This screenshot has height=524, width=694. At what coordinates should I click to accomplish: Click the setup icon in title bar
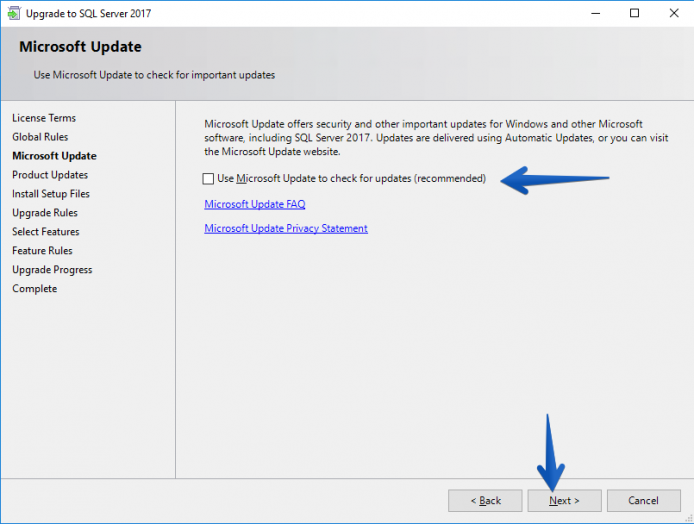click(13, 13)
